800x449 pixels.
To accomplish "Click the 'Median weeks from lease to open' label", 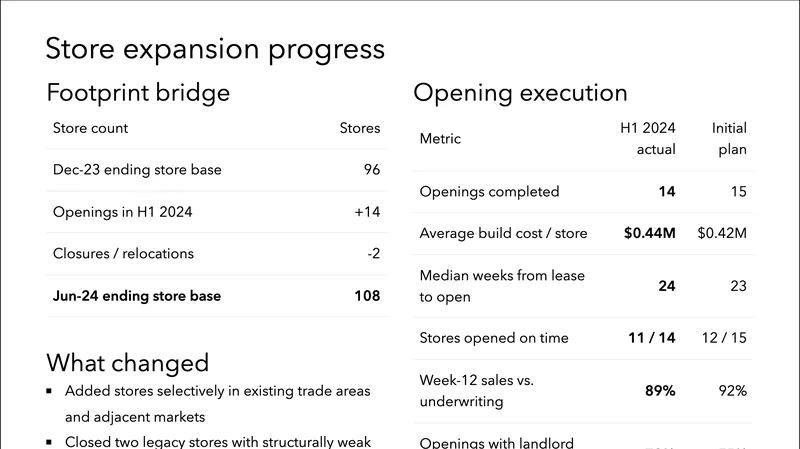I will (502, 286).
